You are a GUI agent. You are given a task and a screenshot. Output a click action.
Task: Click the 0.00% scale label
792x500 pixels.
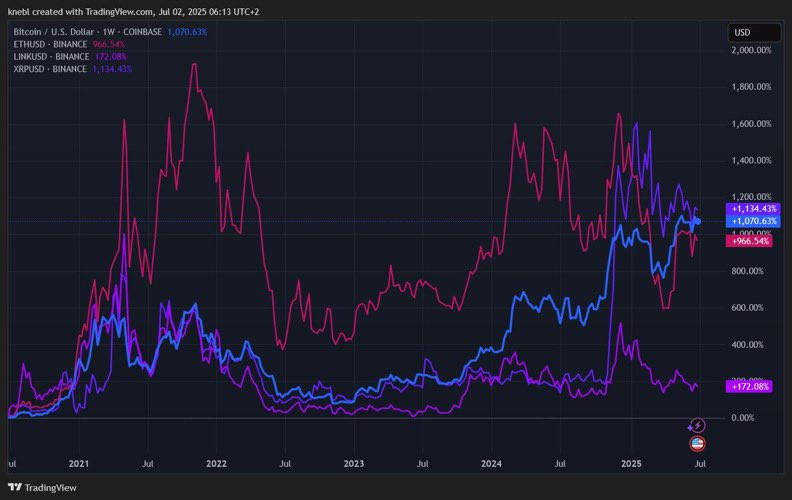(x=743, y=418)
